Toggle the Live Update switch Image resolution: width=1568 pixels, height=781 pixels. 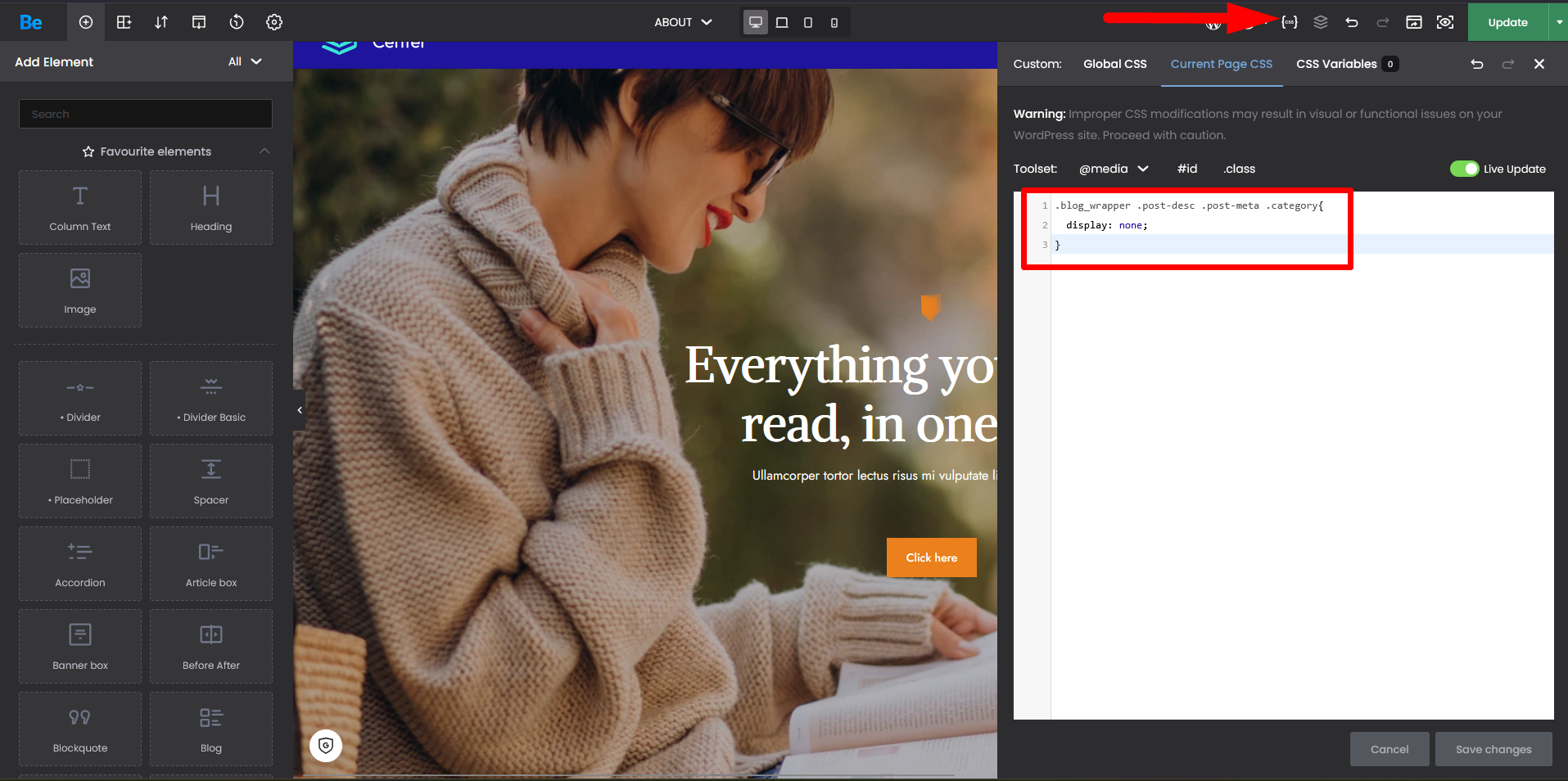click(x=1464, y=169)
